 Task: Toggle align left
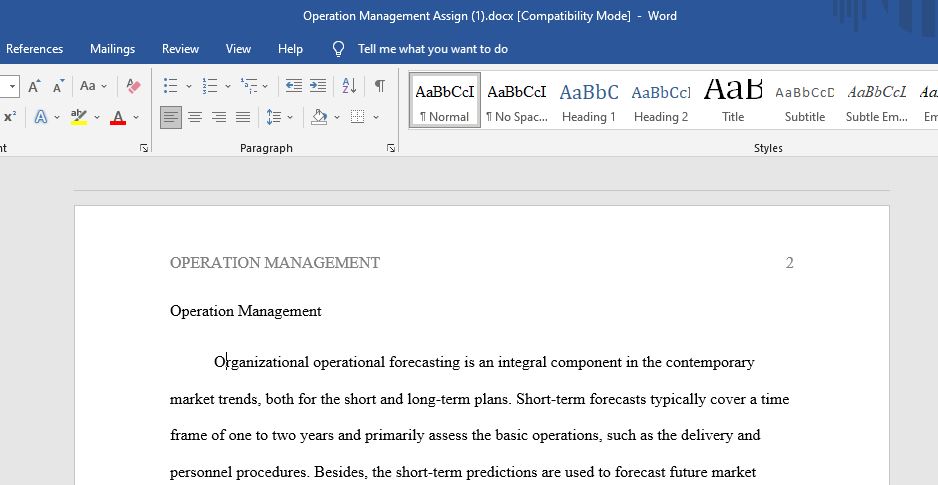pyautogui.click(x=171, y=117)
